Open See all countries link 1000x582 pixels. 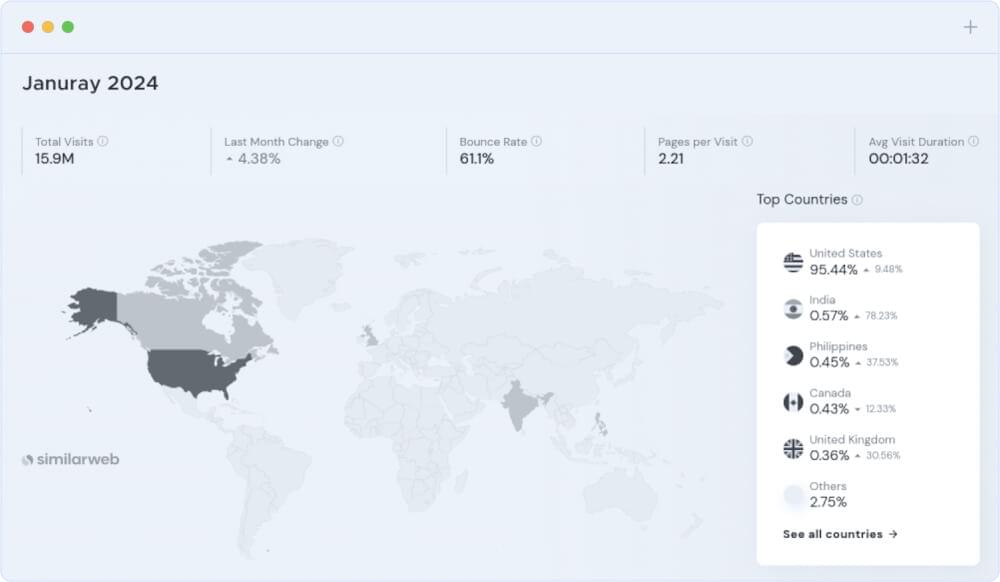tap(841, 534)
